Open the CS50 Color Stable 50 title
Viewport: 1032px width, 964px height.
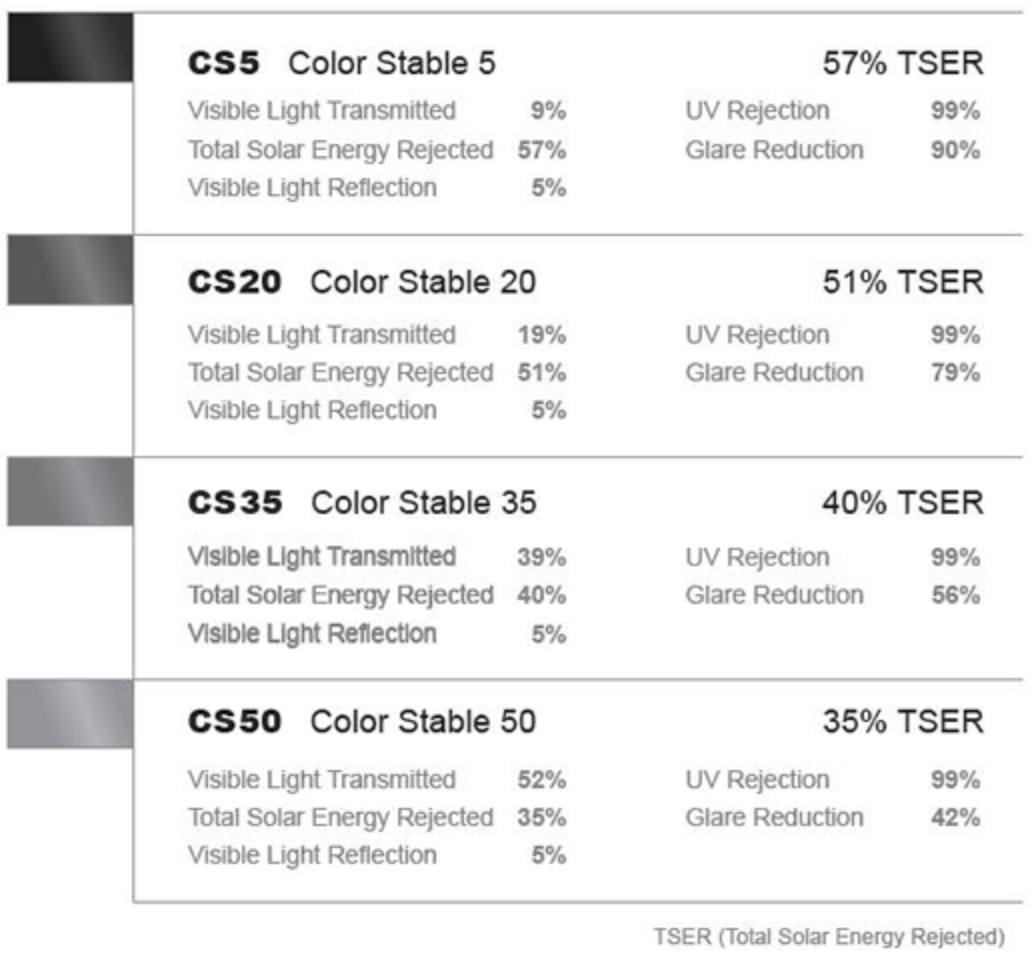361,722
